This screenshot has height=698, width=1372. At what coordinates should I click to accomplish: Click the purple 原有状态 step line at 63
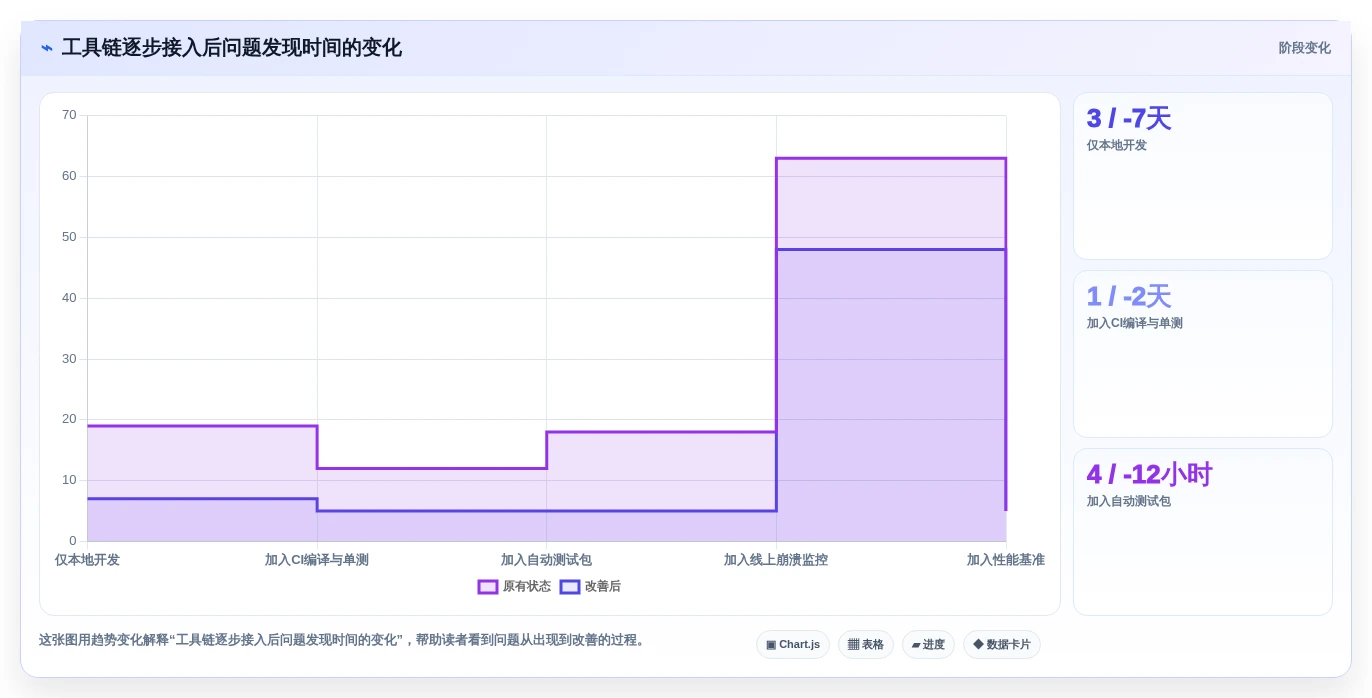click(x=891, y=158)
